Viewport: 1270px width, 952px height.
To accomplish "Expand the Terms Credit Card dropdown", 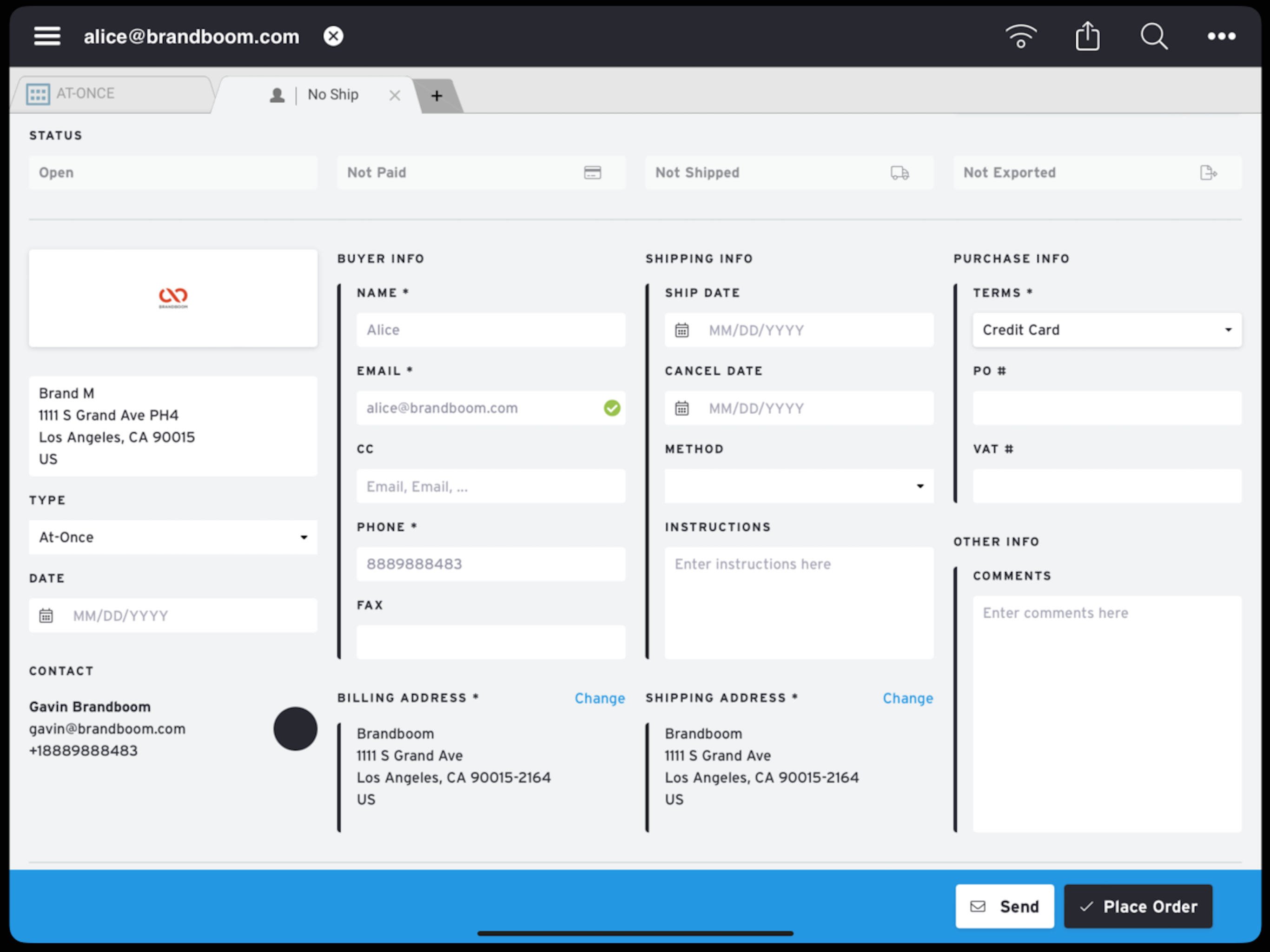I will coord(1106,330).
